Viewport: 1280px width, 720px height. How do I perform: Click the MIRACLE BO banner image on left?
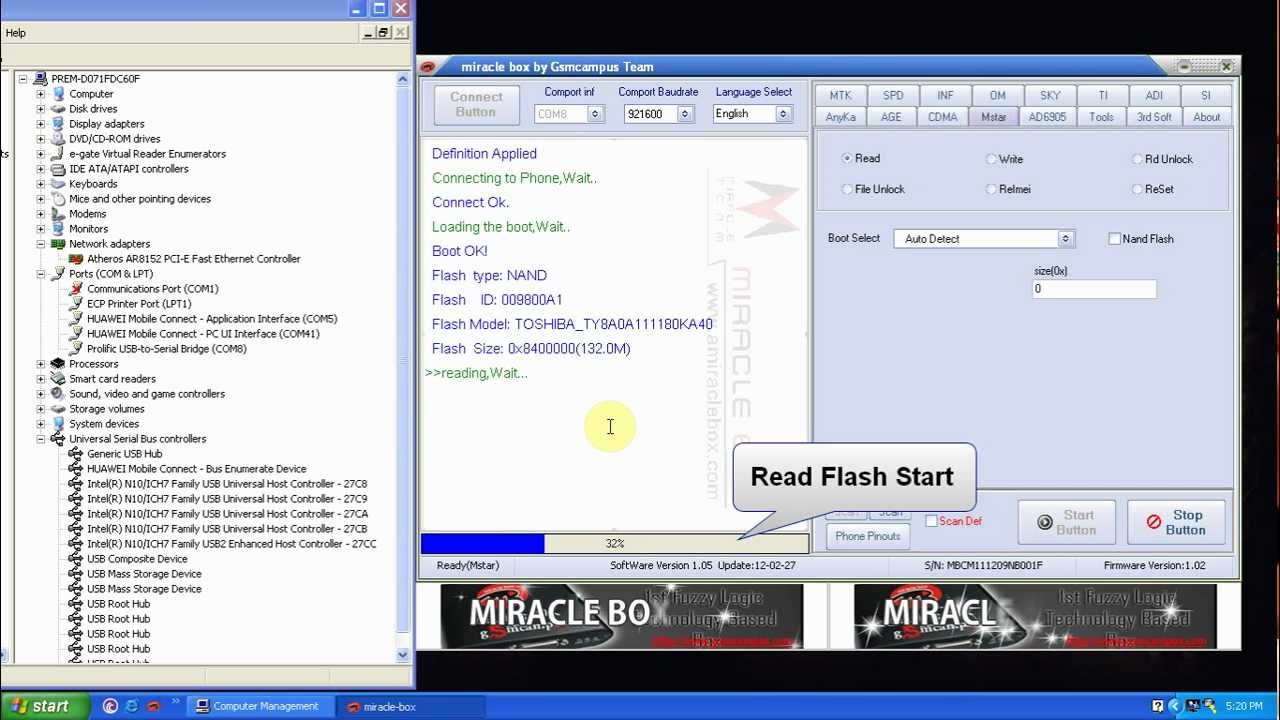click(621, 616)
